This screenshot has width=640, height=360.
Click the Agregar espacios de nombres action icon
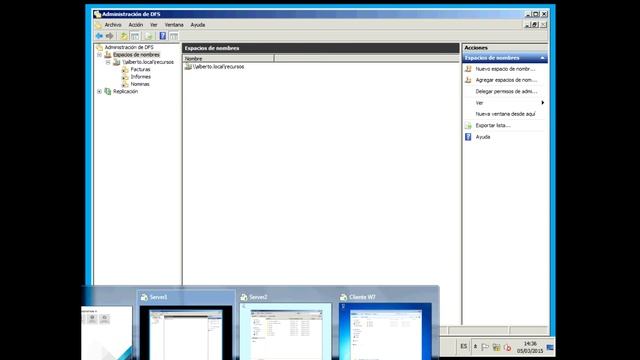point(468,80)
